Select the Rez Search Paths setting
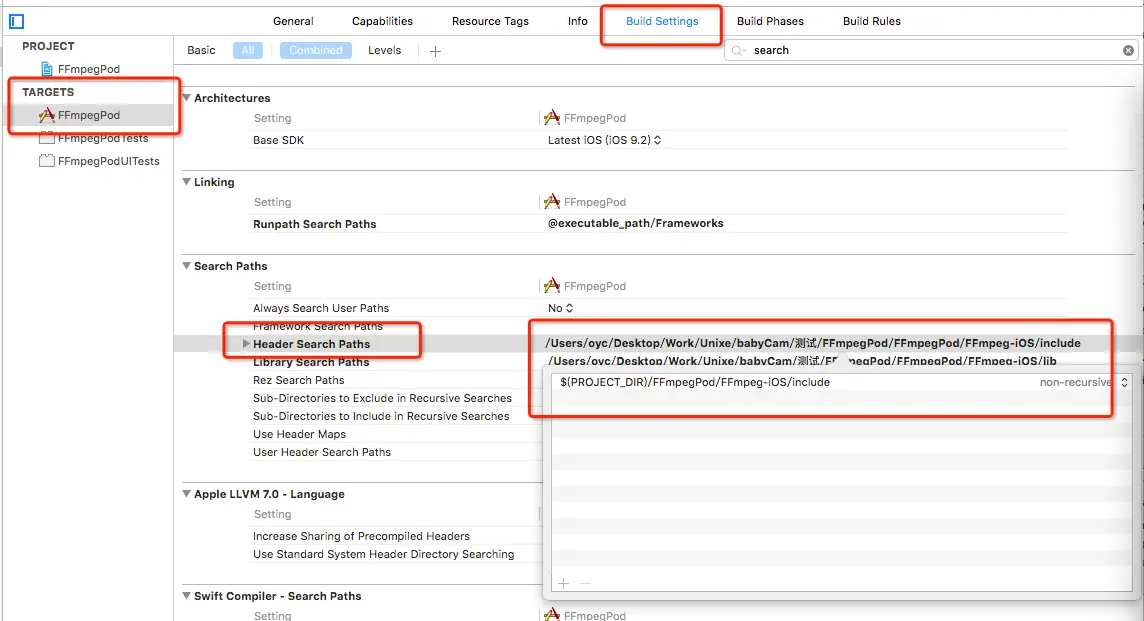Viewport: 1144px width, 621px height. coord(298,380)
